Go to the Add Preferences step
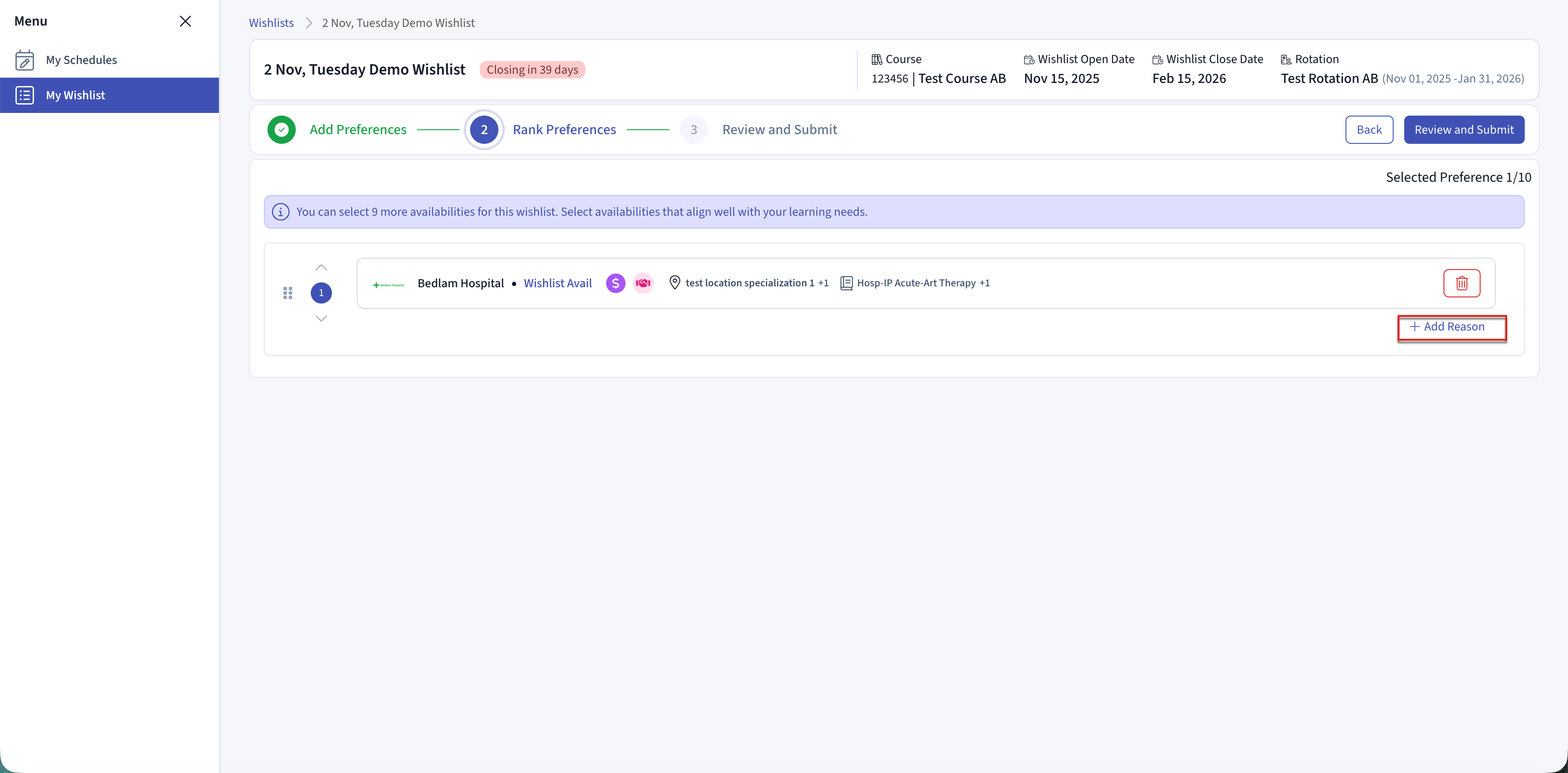This screenshot has height=773, width=1568. point(357,130)
